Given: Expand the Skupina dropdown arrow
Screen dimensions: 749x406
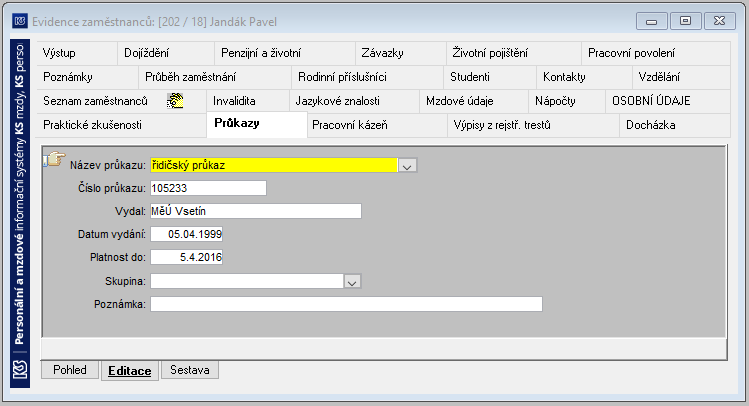Looking at the screenshot, I should click(x=352, y=281).
